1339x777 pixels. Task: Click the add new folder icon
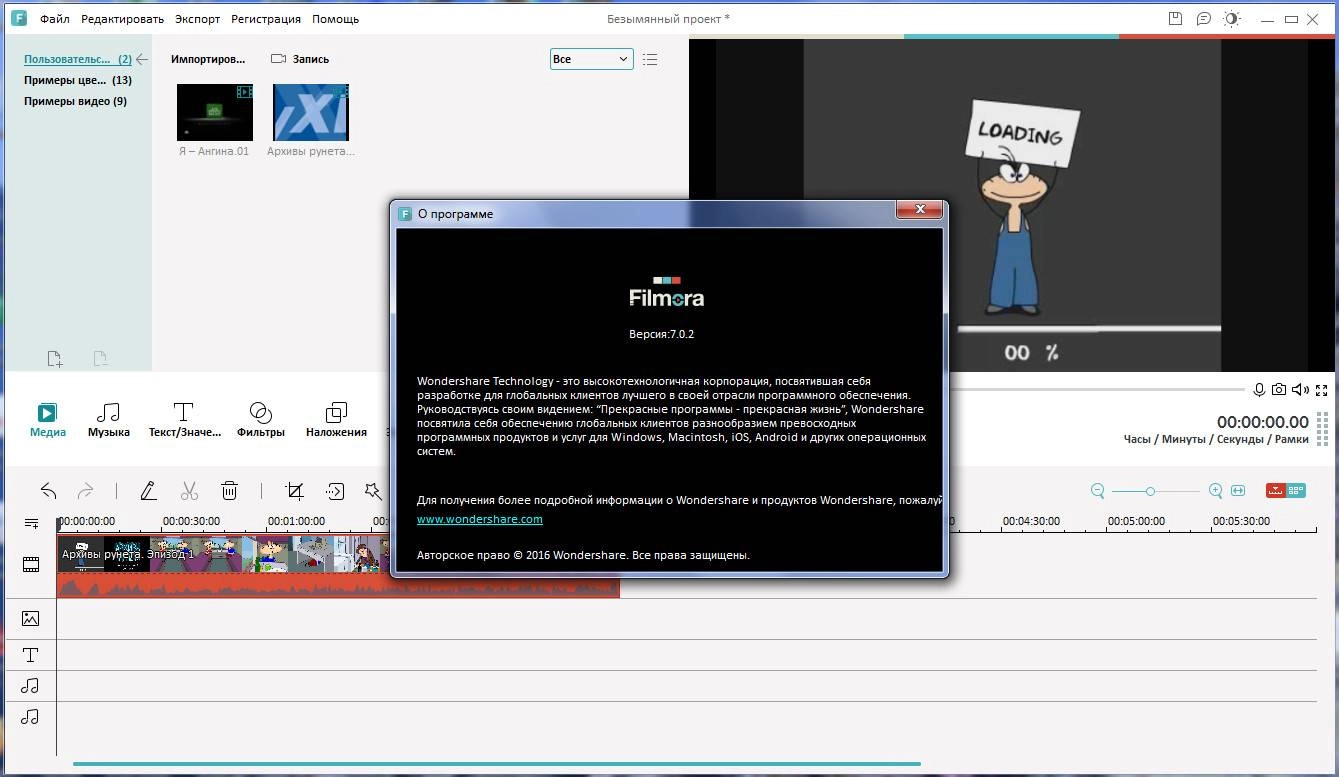pos(55,358)
